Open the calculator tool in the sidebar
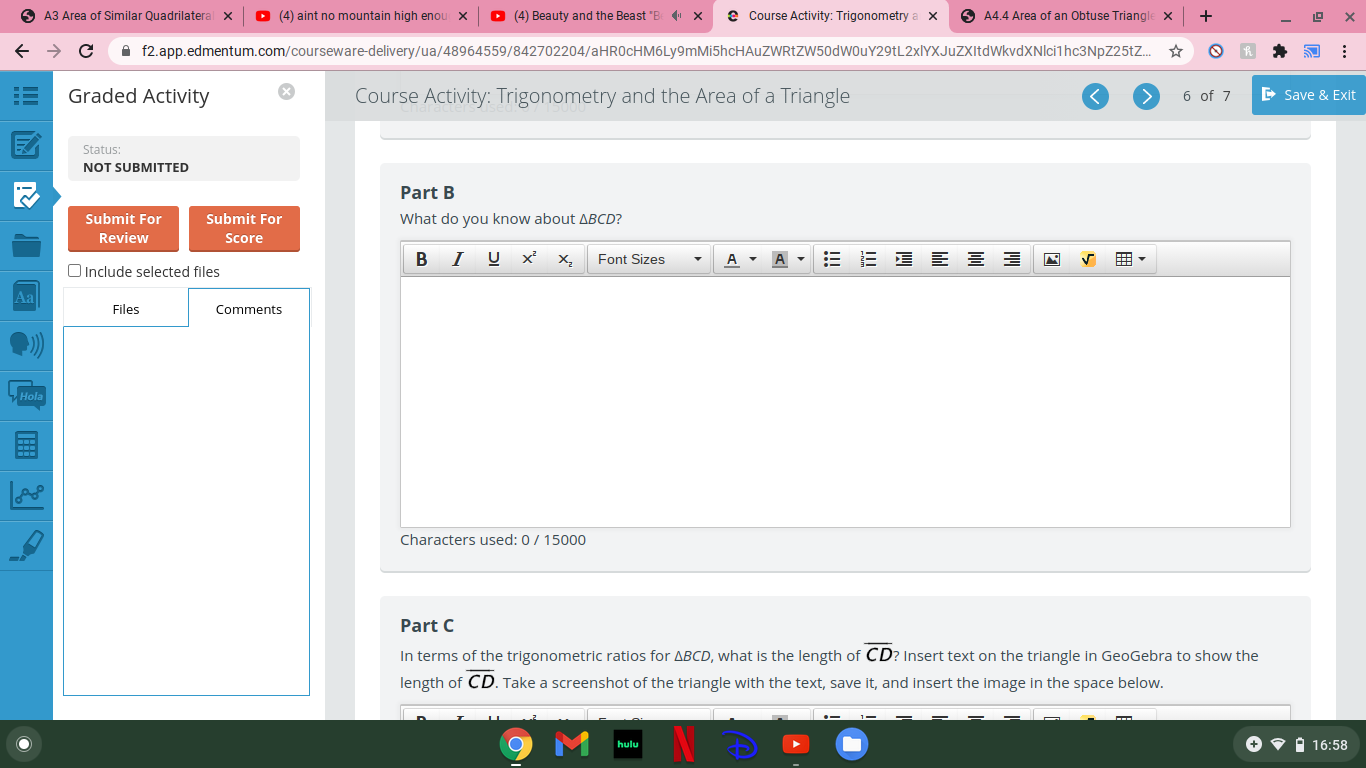 tap(25, 443)
